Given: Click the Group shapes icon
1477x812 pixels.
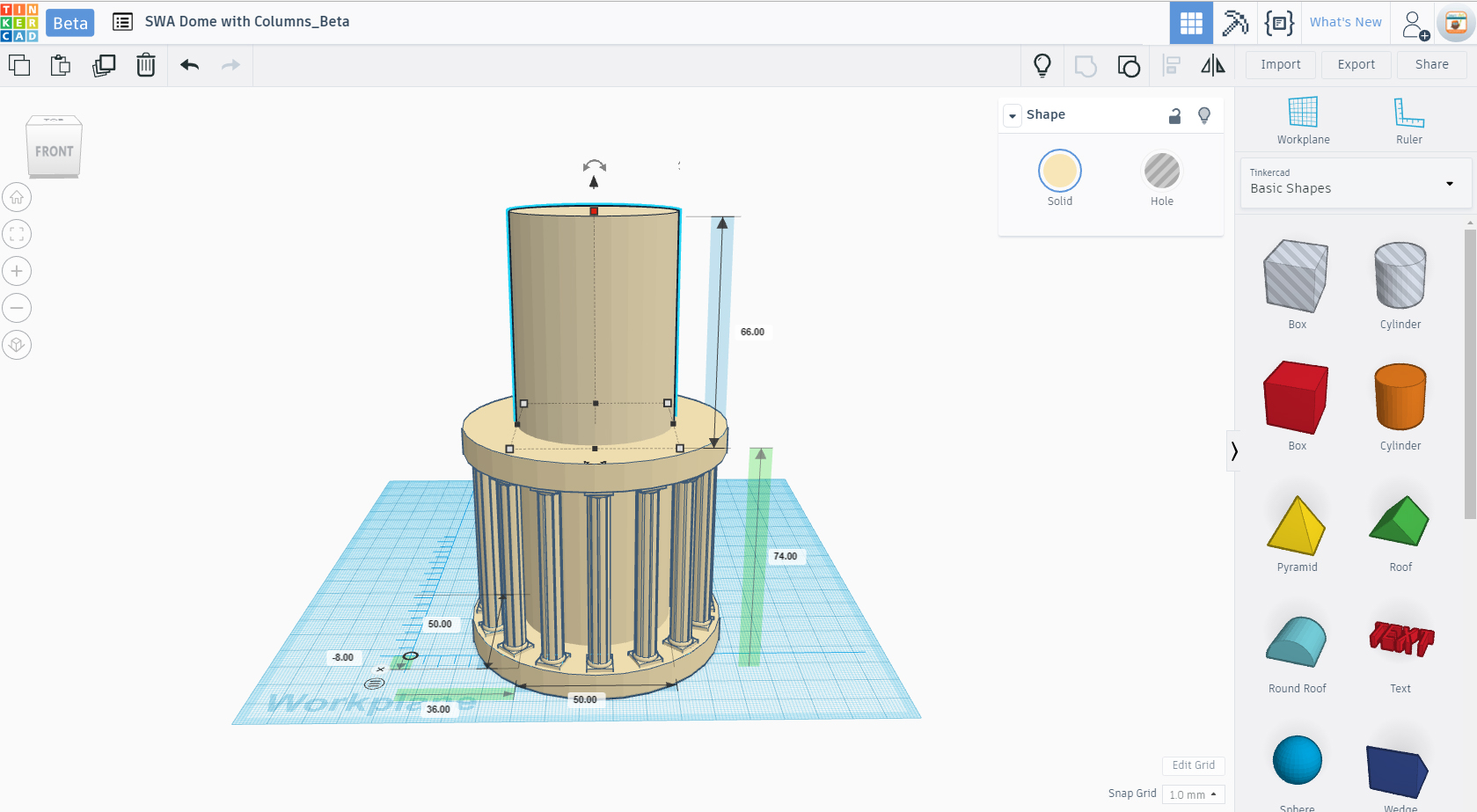Looking at the screenshot, I should [x=1086, y=66].
